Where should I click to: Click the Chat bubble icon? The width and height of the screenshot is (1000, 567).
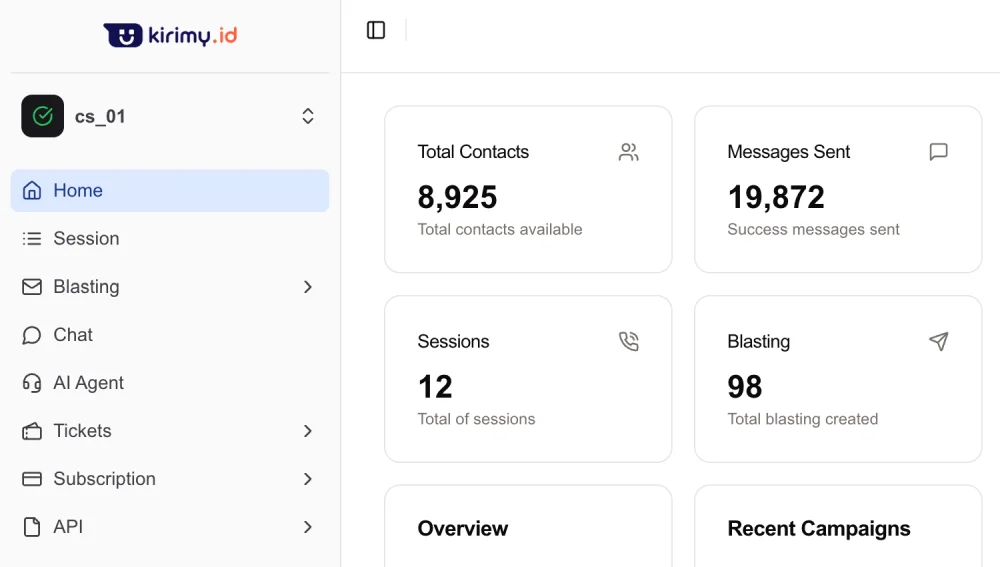pyautogui.click(x=32, y=335)
